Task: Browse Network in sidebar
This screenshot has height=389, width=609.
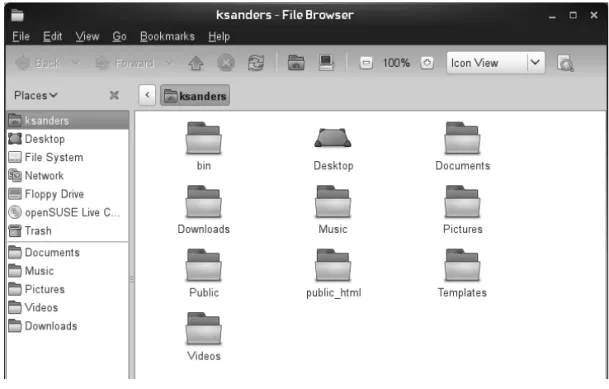Action: coord(68,175)
